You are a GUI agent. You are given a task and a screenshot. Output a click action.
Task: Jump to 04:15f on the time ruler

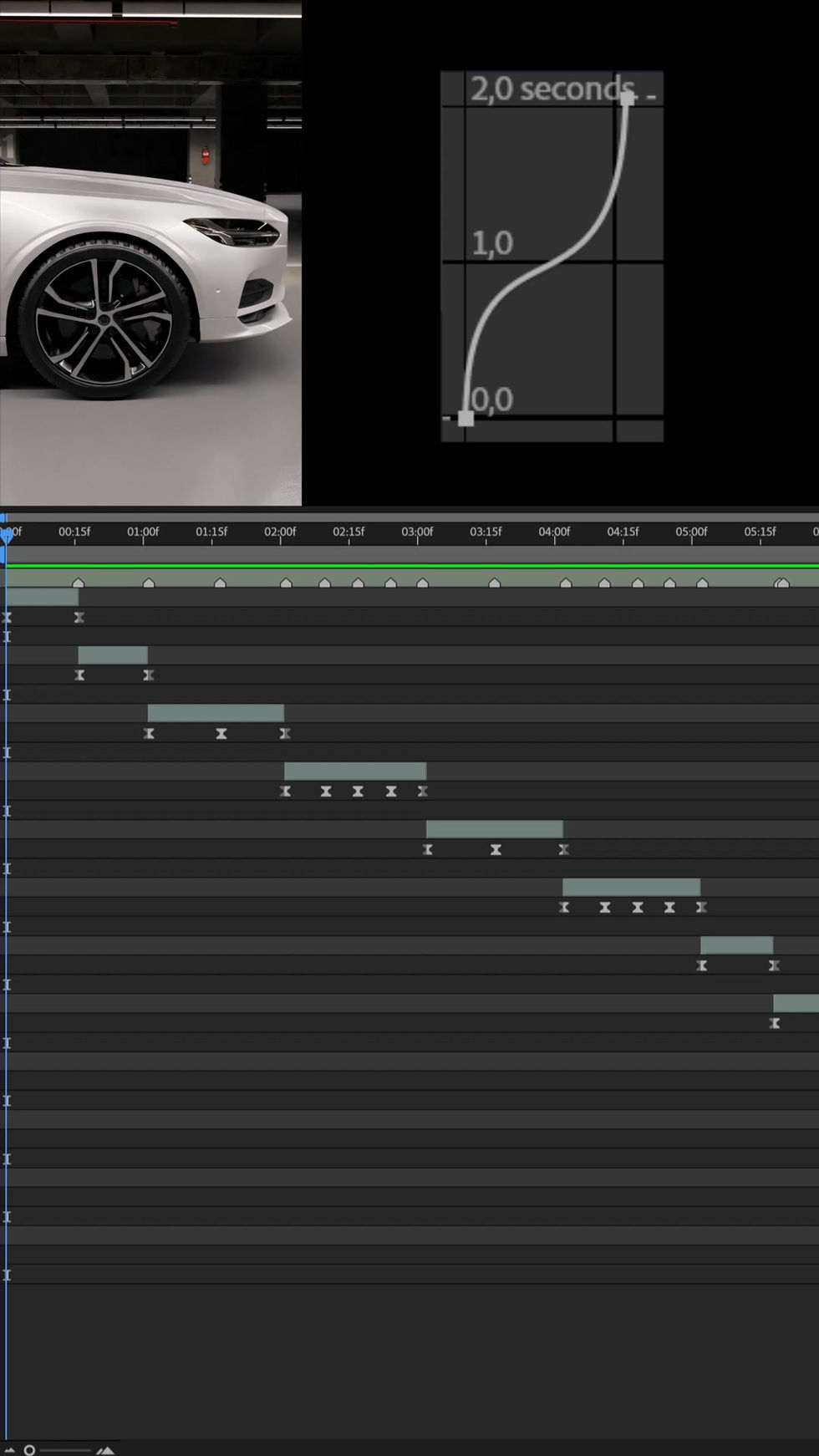click(x=623, y=532)
